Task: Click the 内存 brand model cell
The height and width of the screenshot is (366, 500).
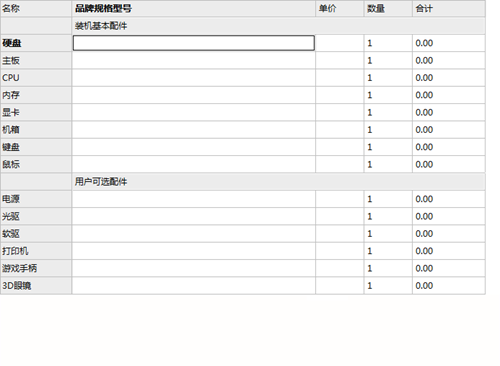Action: pyautogui.click(x=194, y=95)
